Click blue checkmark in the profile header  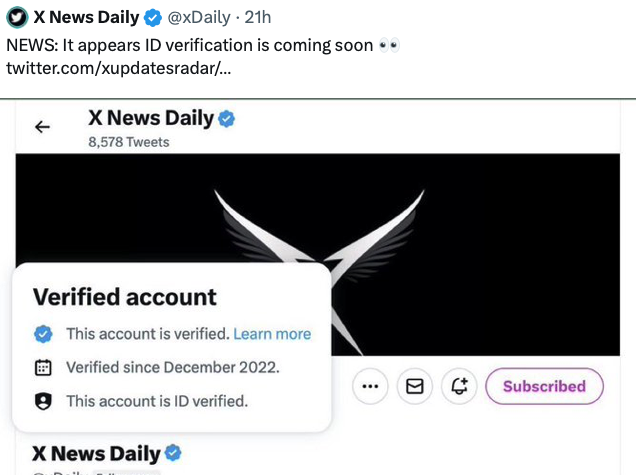click(228, 119)
